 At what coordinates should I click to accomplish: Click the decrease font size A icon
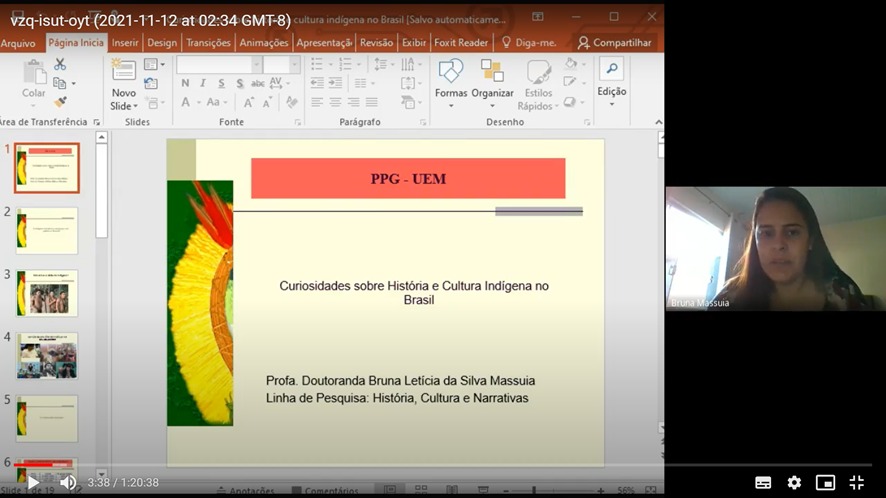pos(267,102)
